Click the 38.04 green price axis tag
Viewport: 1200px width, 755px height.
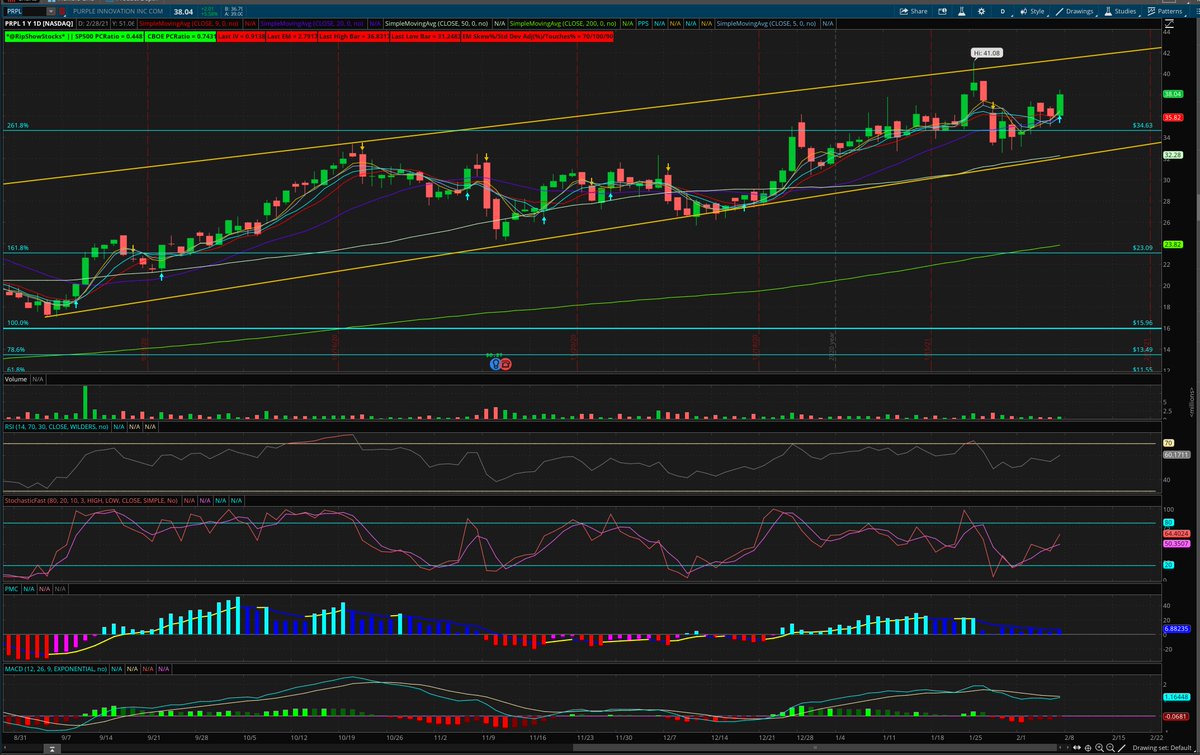click(1174, 94)
